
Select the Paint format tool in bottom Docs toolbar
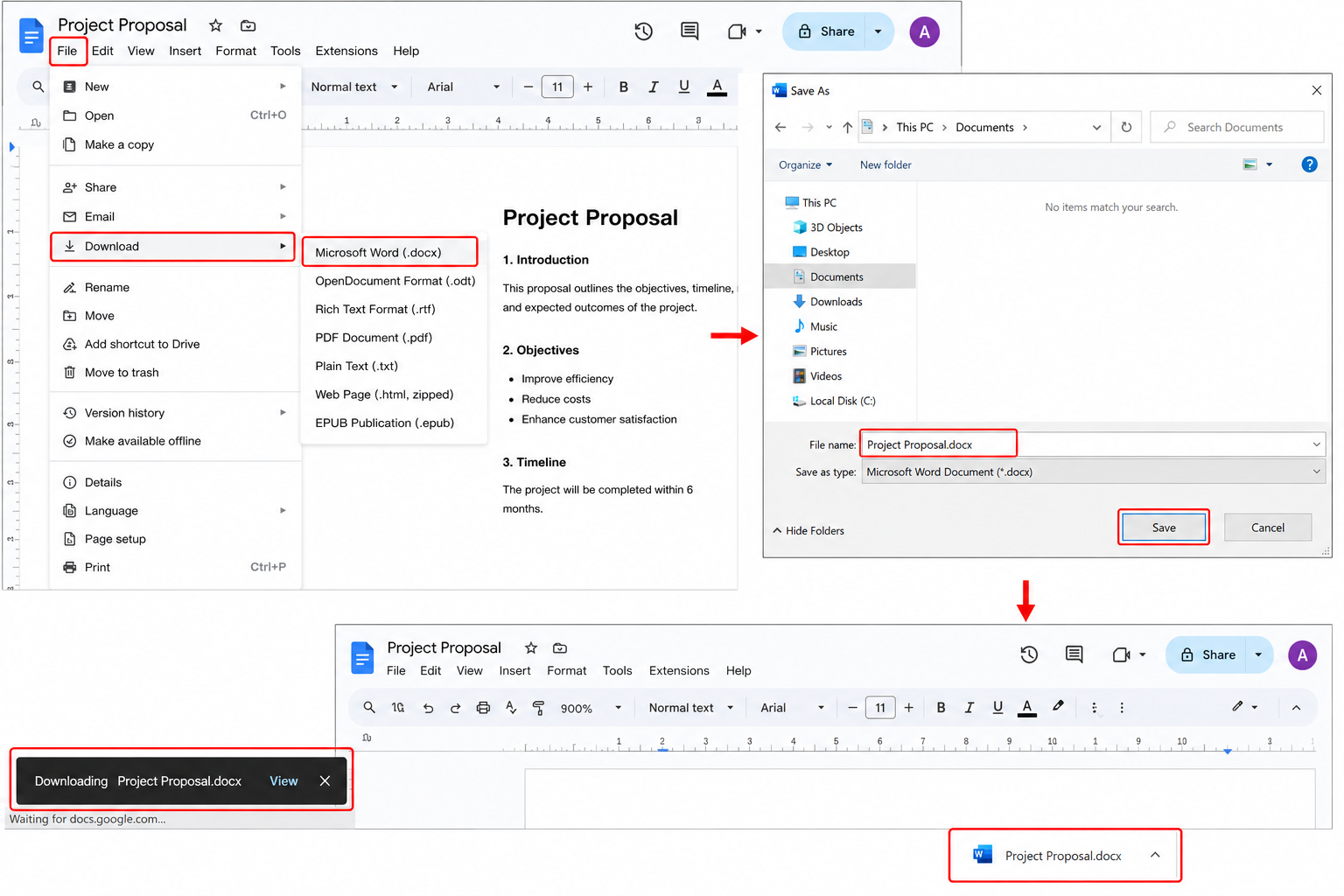click(538, 708)
